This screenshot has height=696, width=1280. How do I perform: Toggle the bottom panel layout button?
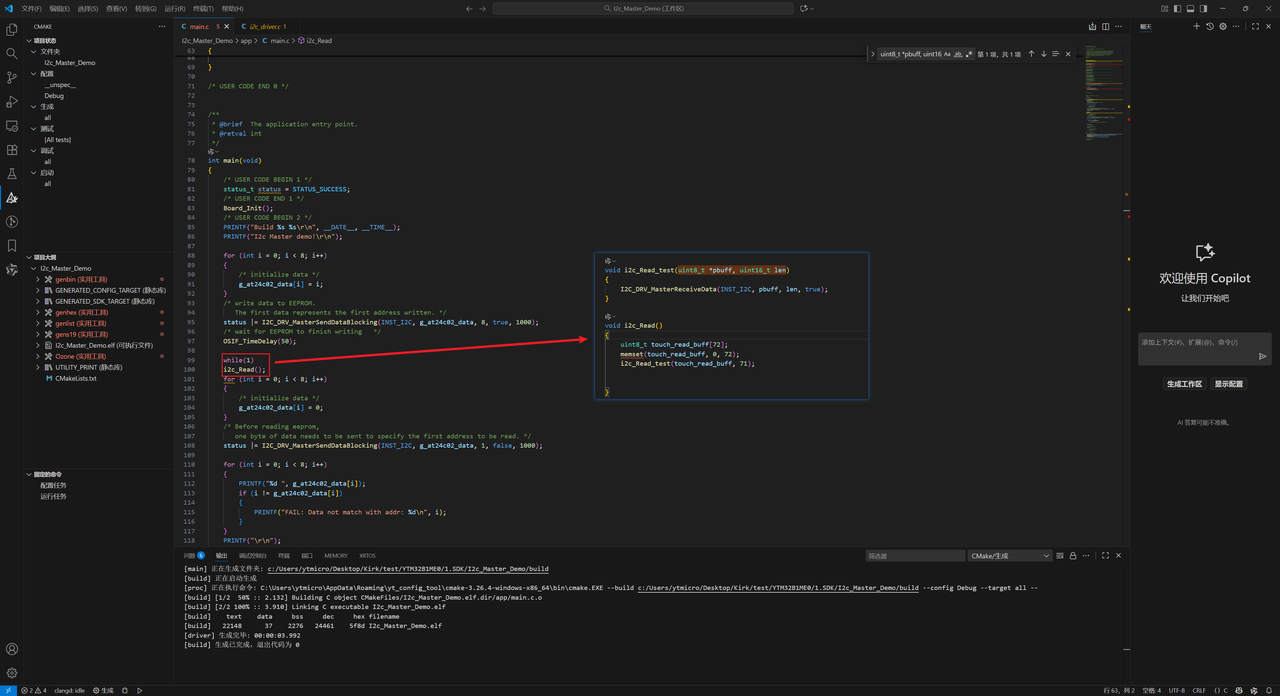pos(1190,9)
